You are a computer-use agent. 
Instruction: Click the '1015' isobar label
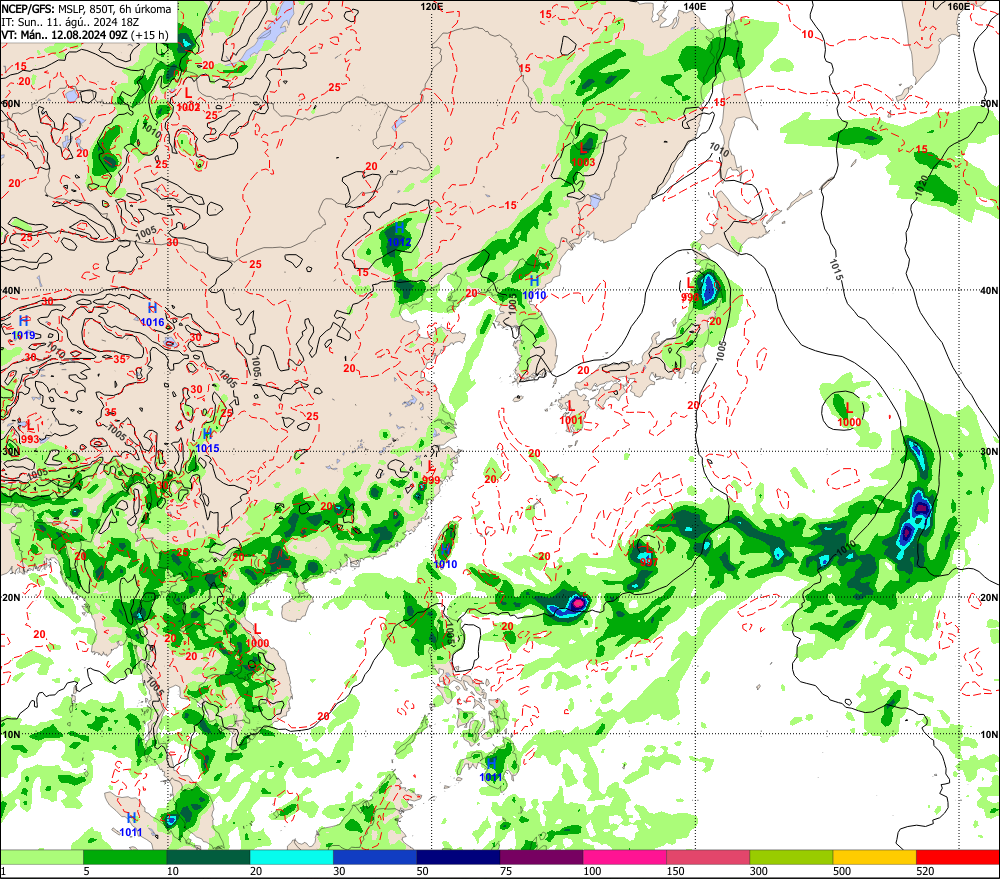click(837, 271)
